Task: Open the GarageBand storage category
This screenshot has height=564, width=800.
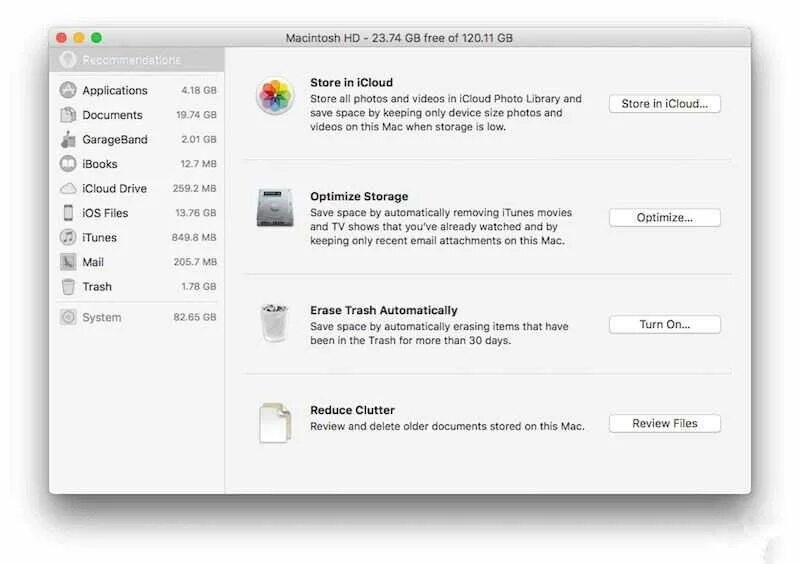Action: pyautogui.click(x=137, y=139)
